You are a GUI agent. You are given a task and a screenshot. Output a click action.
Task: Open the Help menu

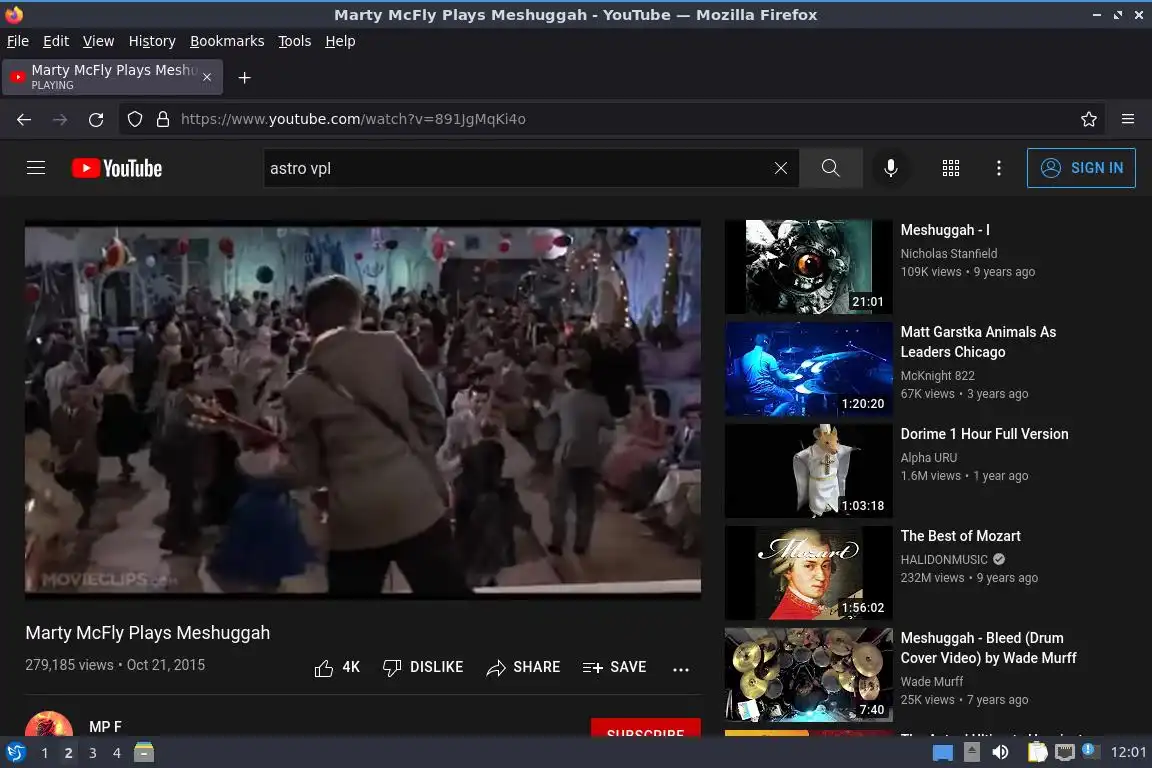tap(340, 41)
